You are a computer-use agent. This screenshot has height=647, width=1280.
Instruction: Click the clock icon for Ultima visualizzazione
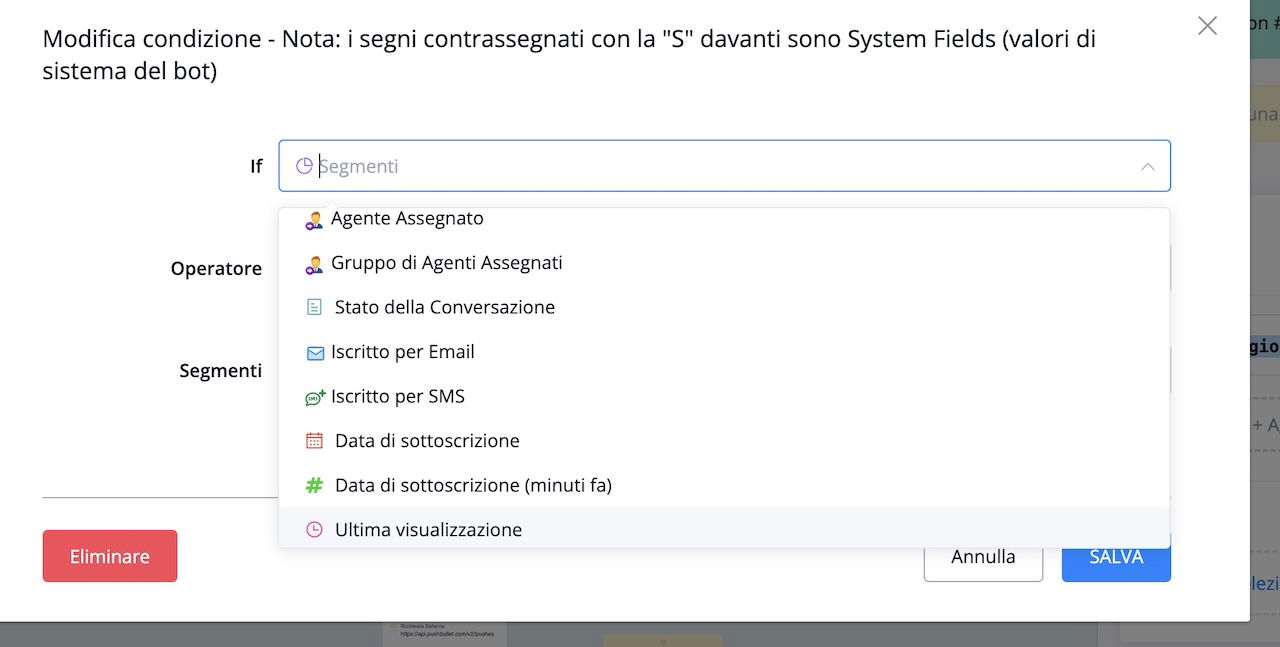coord(314,530)
